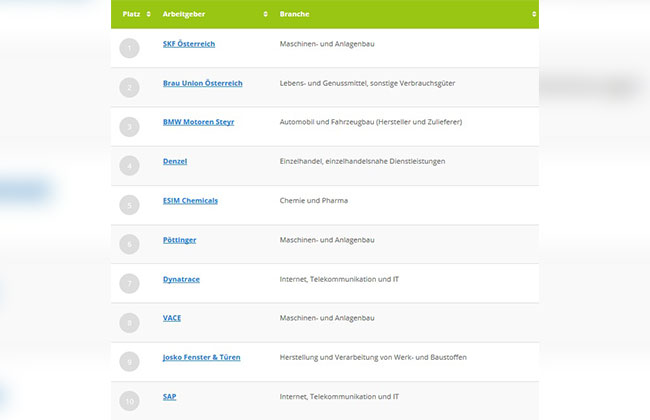This screenshot has width=650, height=420.
Task: Open the VACE employer link
Action: (172, 318)
